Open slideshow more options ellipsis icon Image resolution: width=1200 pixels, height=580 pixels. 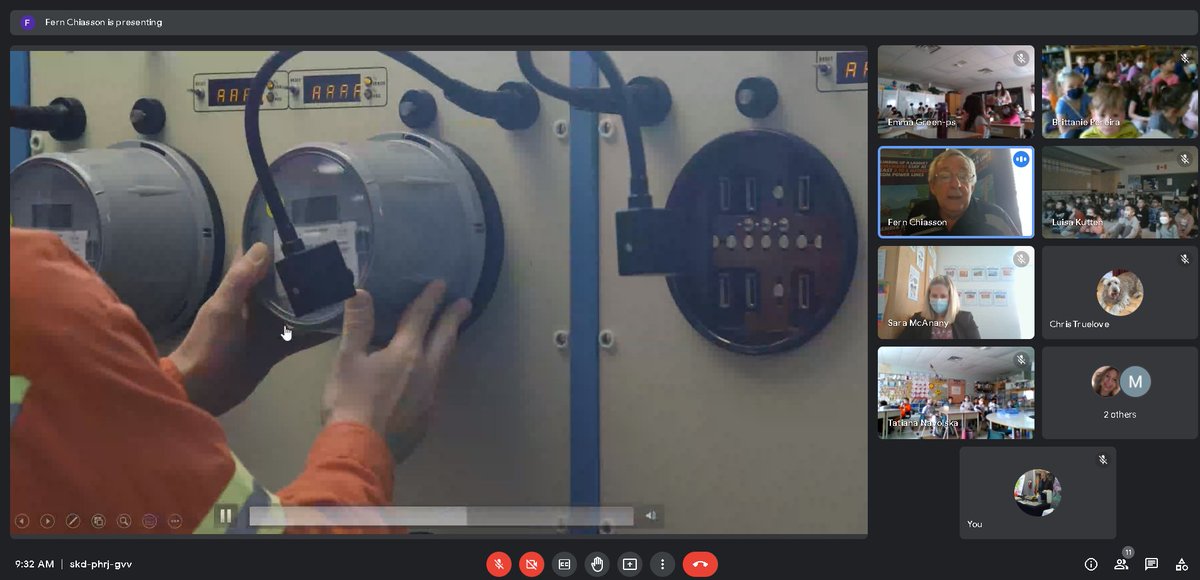point(175,521)
